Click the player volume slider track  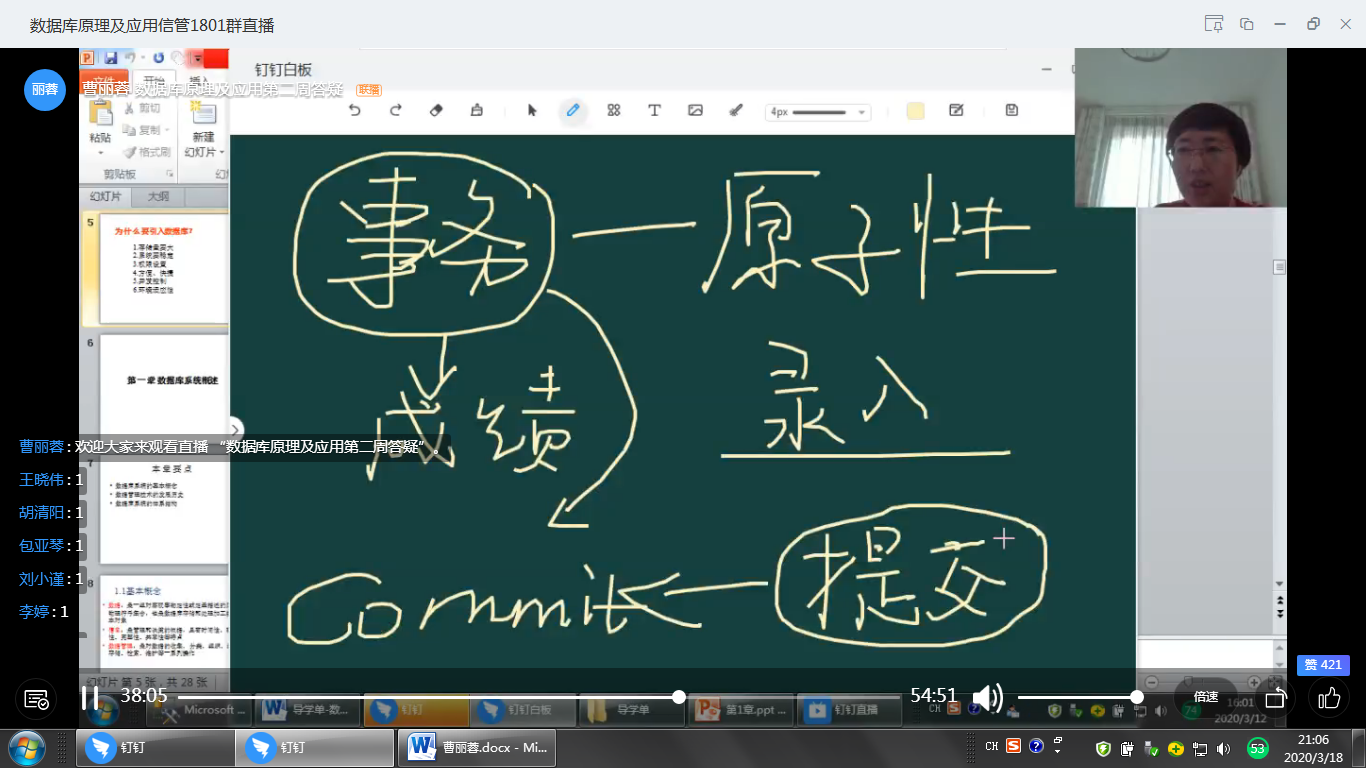point(1077,697)
